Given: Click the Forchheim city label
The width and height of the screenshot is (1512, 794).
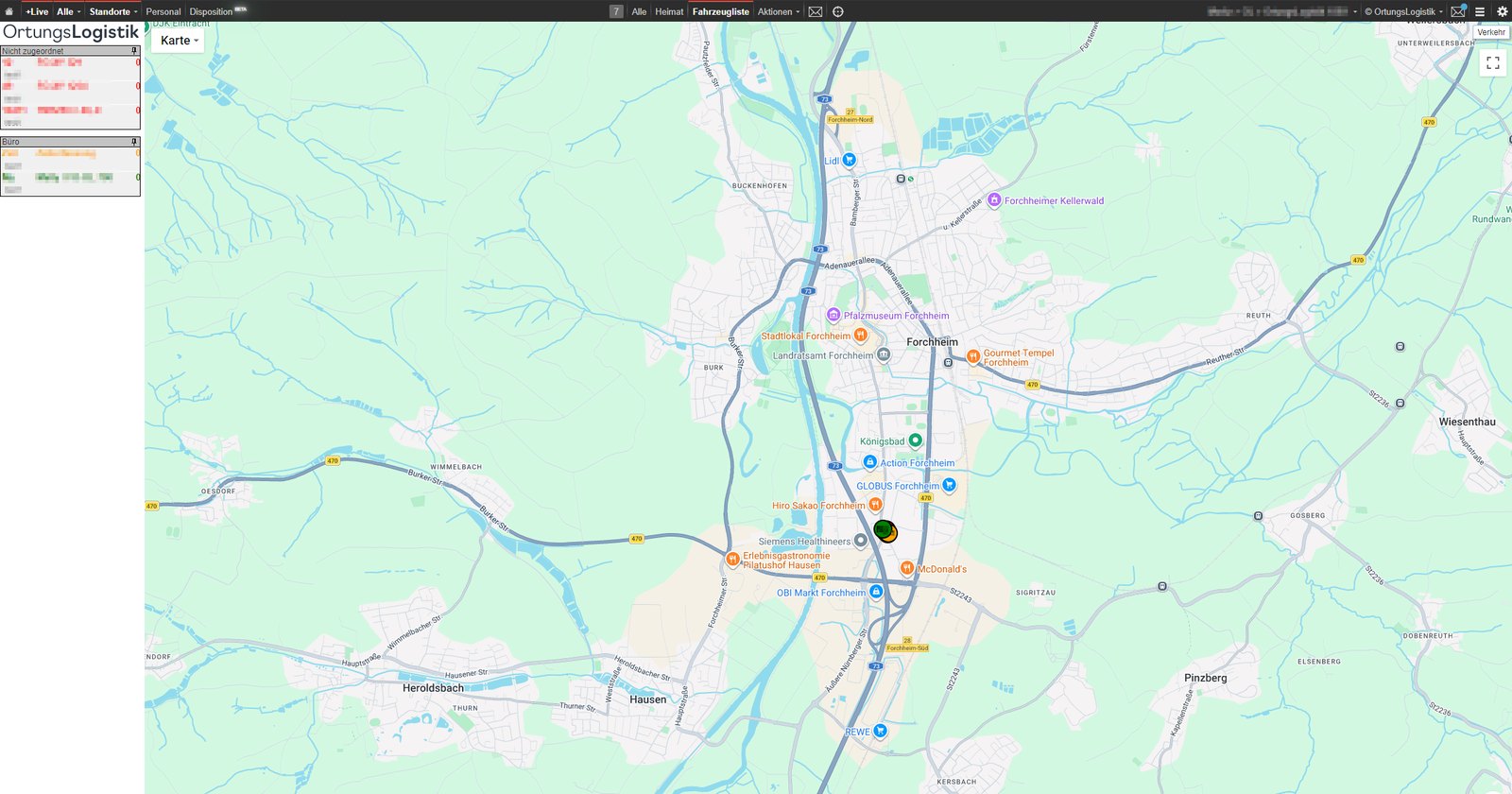Looking at the screenshot, I should (932, 342).
